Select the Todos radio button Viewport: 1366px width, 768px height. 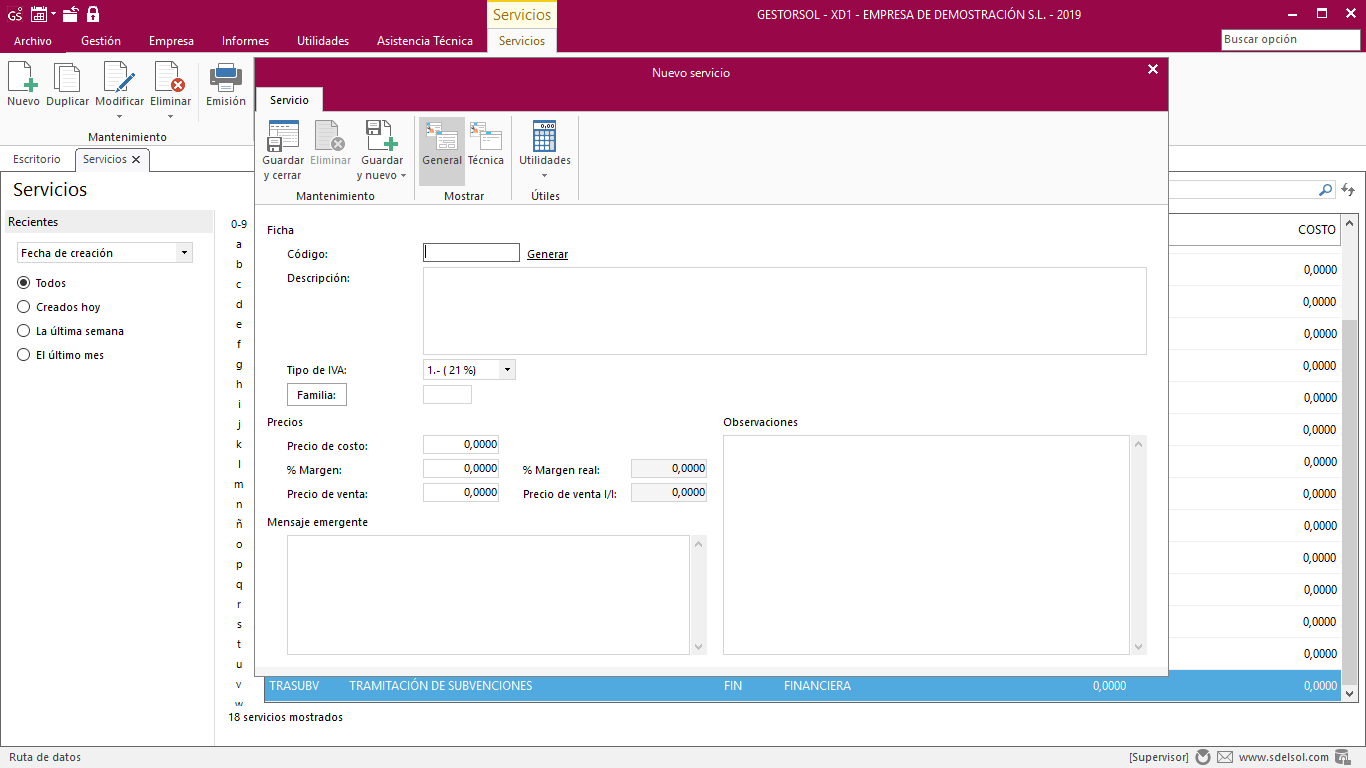24,283
